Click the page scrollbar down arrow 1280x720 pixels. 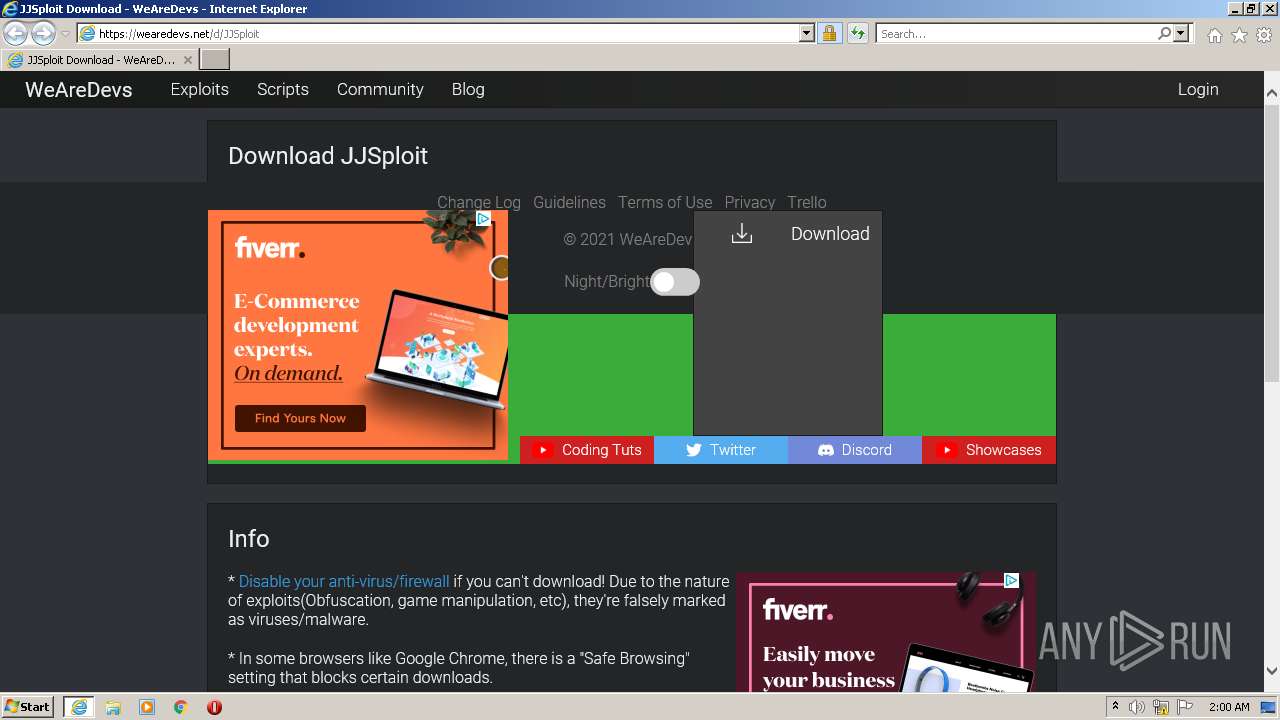(1272, 671)
